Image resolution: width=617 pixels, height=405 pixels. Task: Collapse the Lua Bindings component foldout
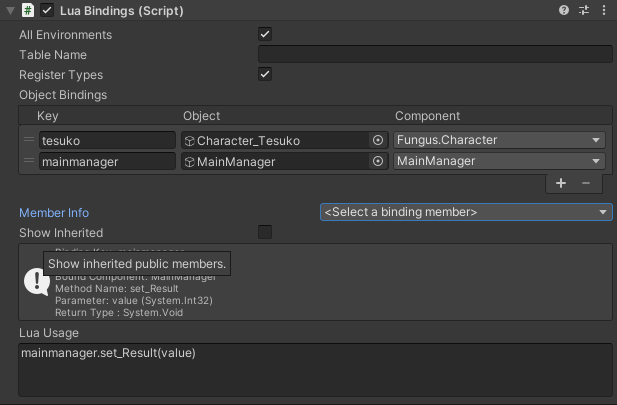[x=10, y=10]
